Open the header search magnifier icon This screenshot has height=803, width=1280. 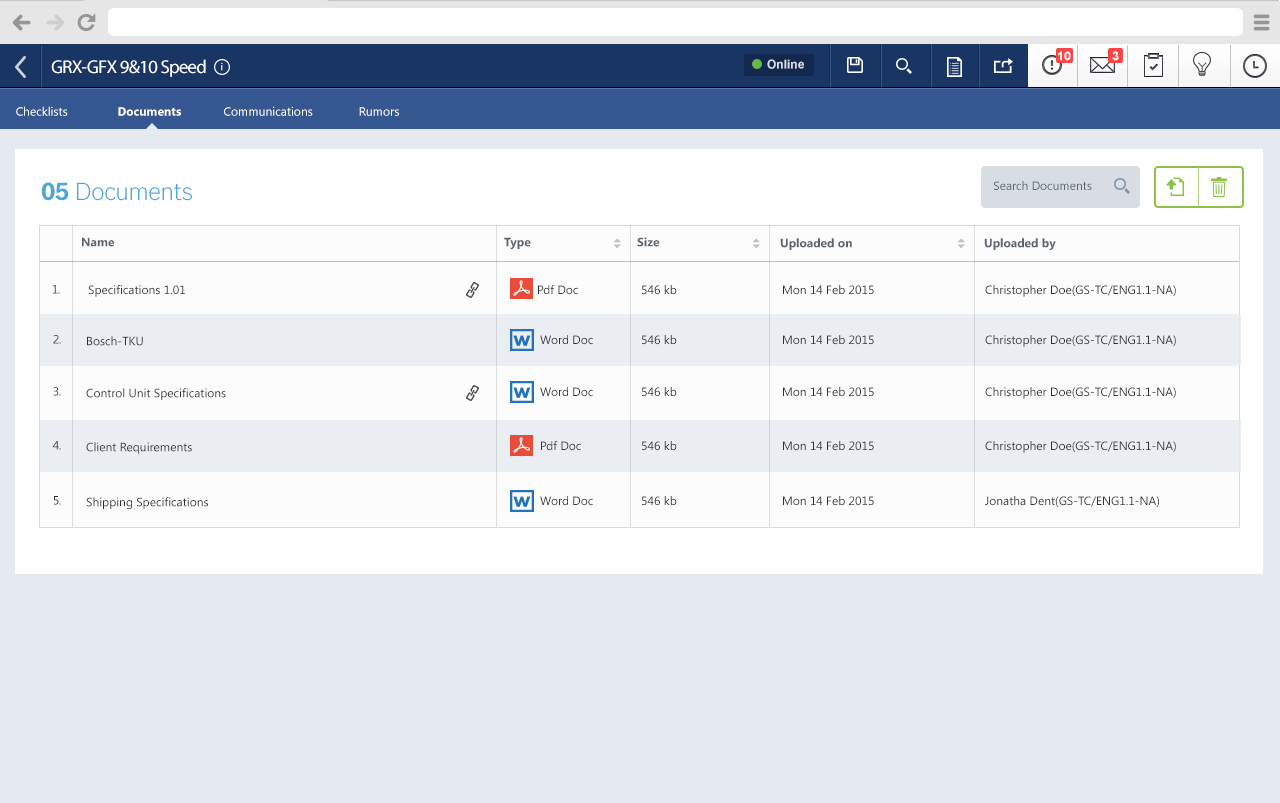click(x=904, y=66)
